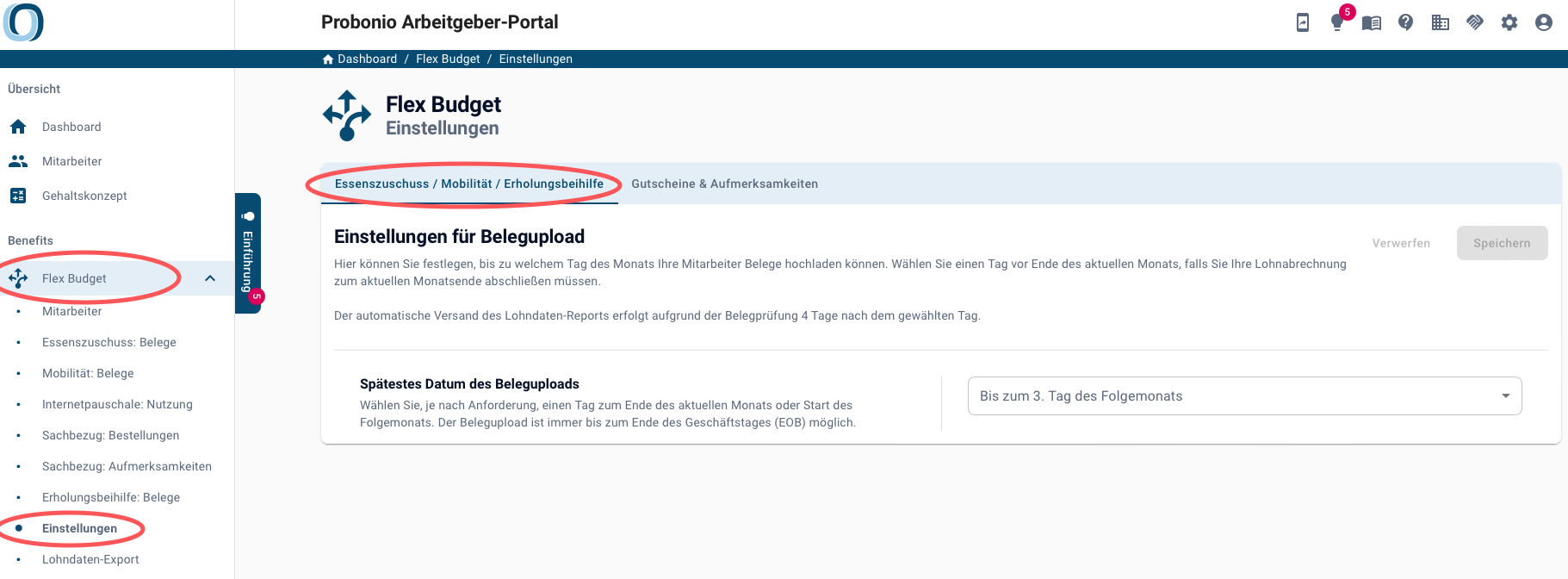This screenshot has height=579, width=1568.
Task: Open the mobile app share icon
Action: pyautogui.click(x=1303, y=22)
